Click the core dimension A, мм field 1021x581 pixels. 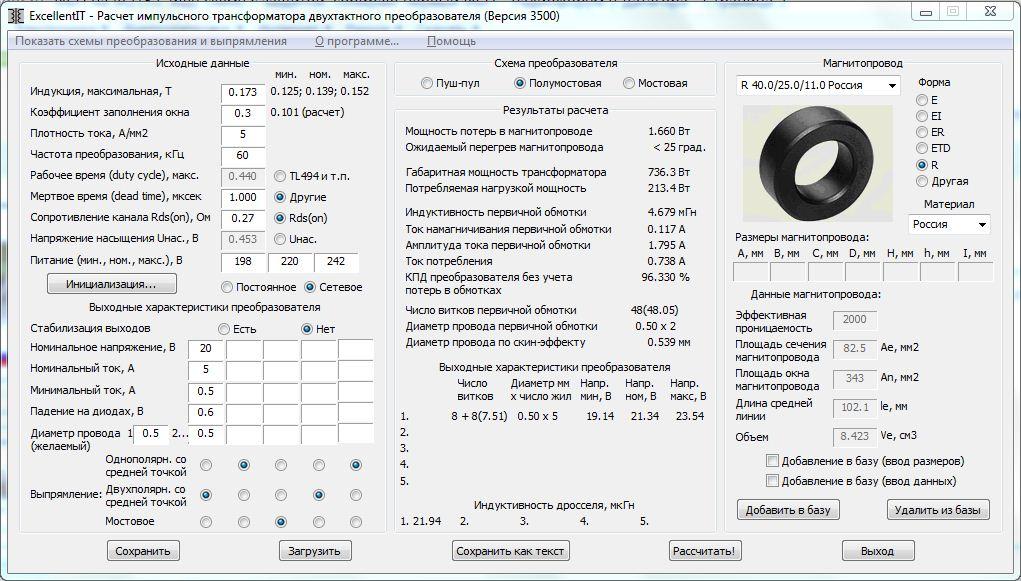pos(751,272)
